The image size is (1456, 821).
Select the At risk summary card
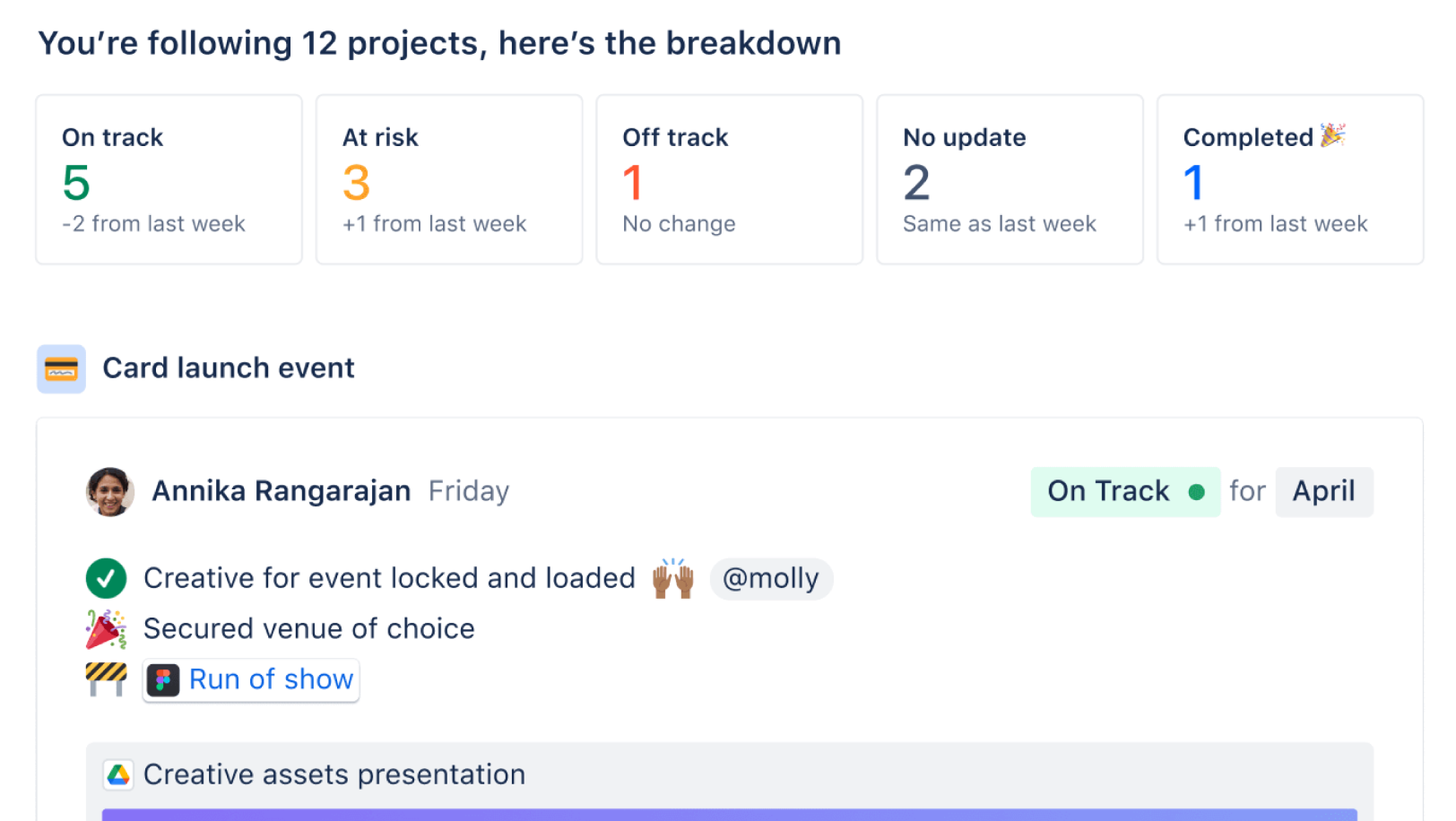pos(448,179)
